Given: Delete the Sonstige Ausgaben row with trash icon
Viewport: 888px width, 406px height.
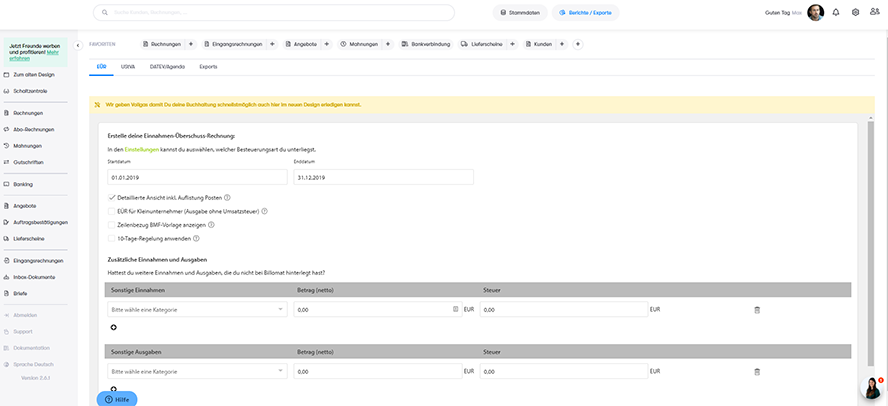Looking at the screenshot, I should pyautogui.click(x=757, y=371).
